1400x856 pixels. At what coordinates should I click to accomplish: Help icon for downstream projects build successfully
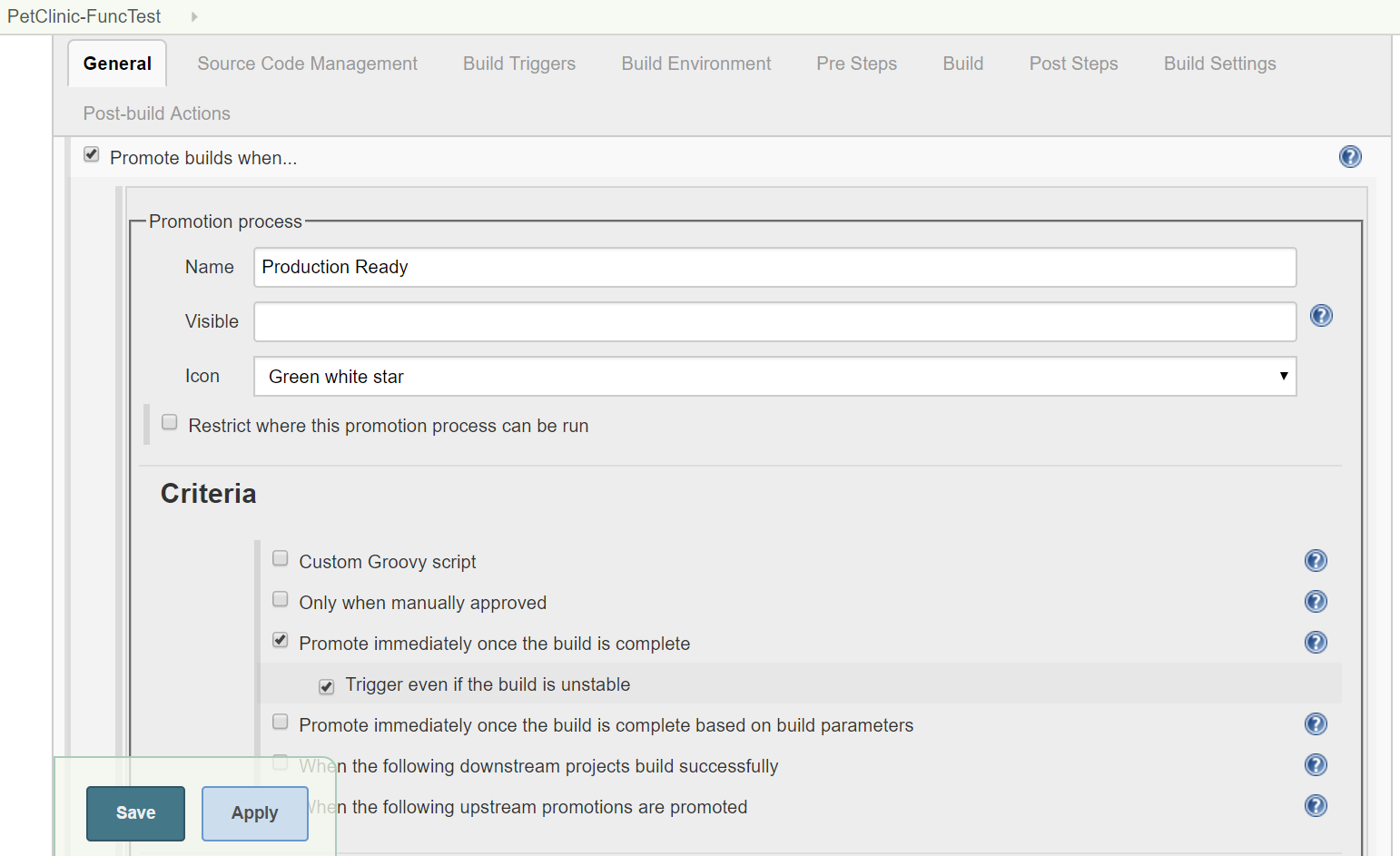click(x=1316, y=765)
